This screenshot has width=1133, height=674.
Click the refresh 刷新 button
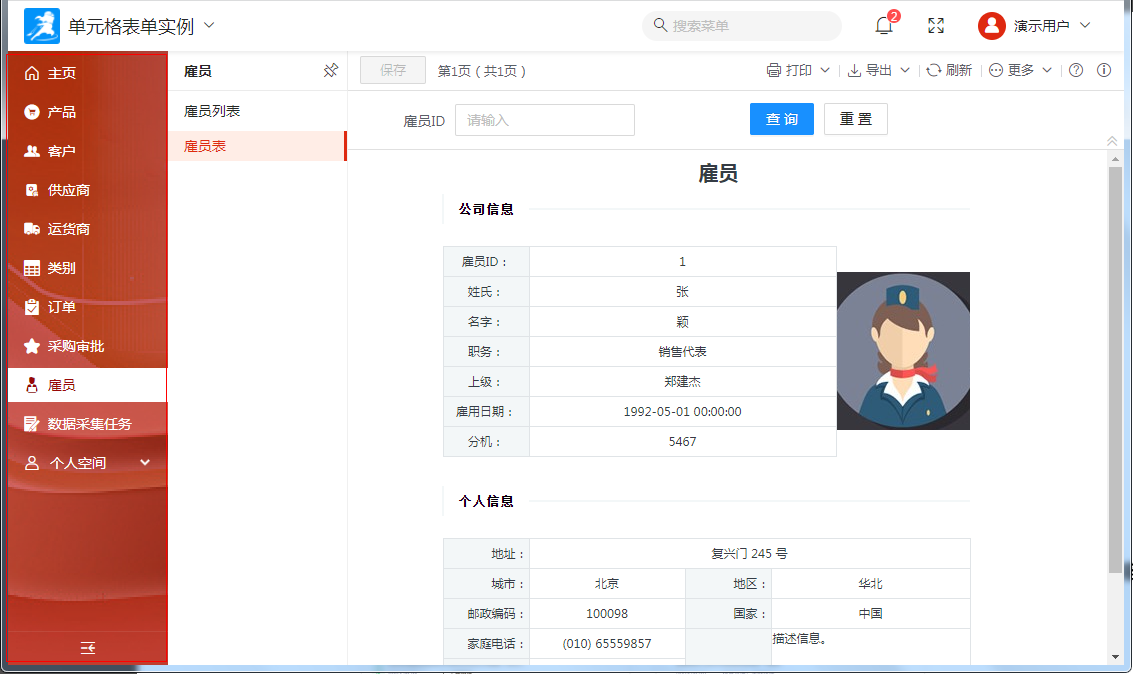[x=949, y=70]
